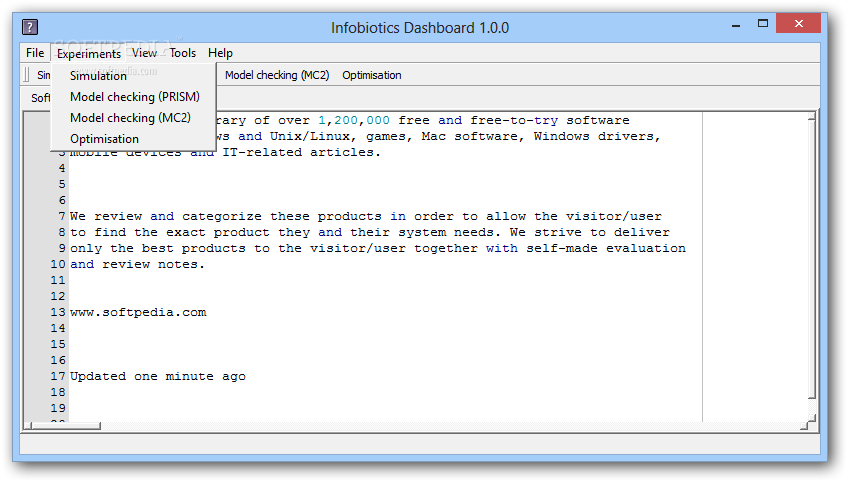
Task: Click the number '1,200,000' in first line
Action: click(354, 120)
